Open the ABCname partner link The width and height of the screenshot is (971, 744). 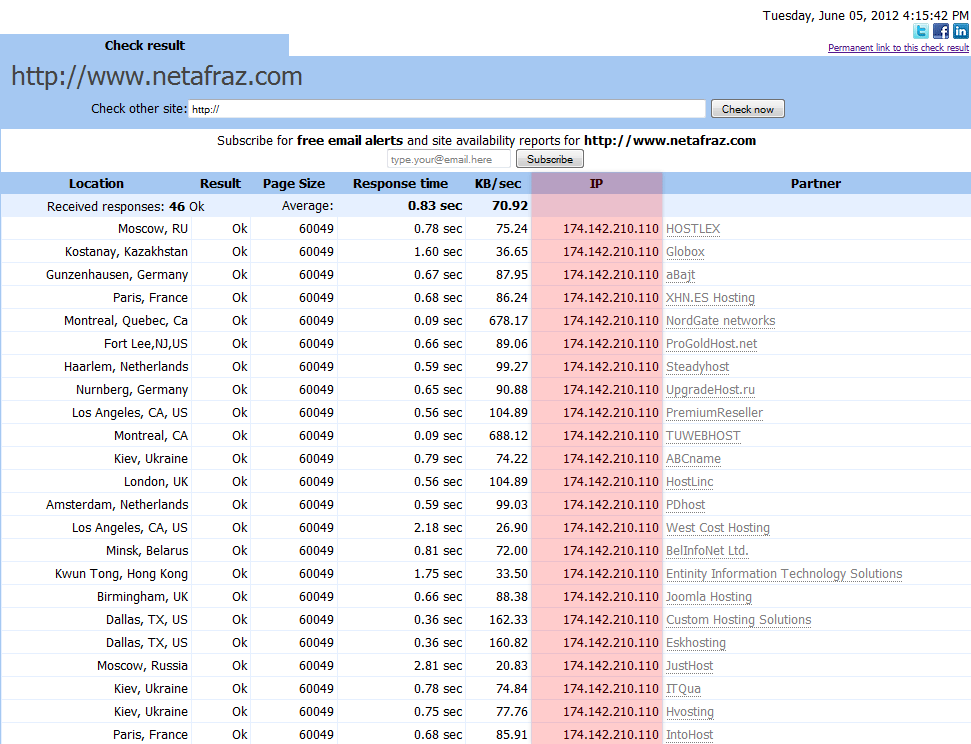point(693,459)
